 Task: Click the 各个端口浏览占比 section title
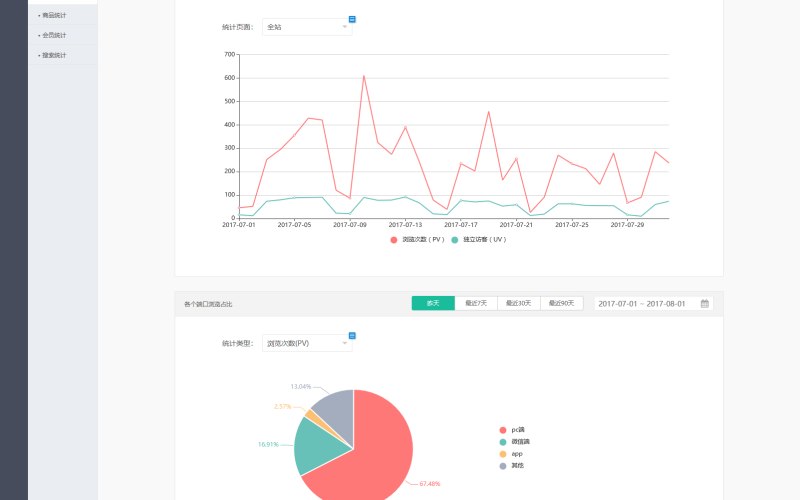coord(208,304)
